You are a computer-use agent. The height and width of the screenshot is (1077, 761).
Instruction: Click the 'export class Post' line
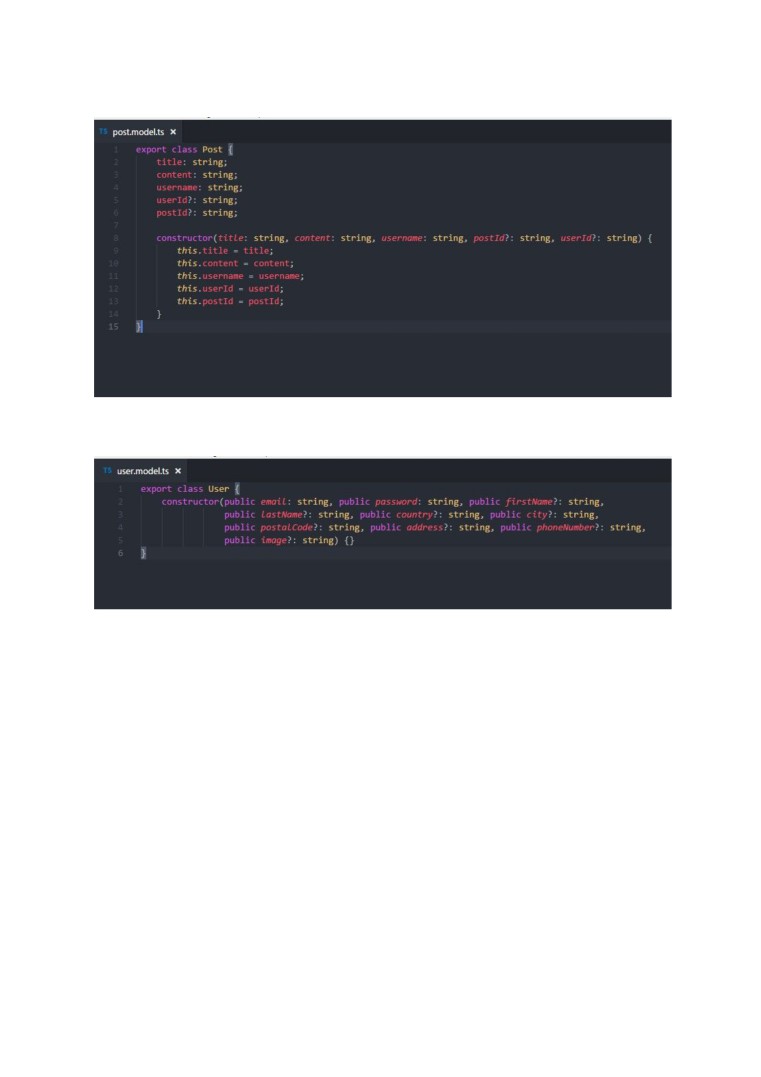tap(184, 149)
